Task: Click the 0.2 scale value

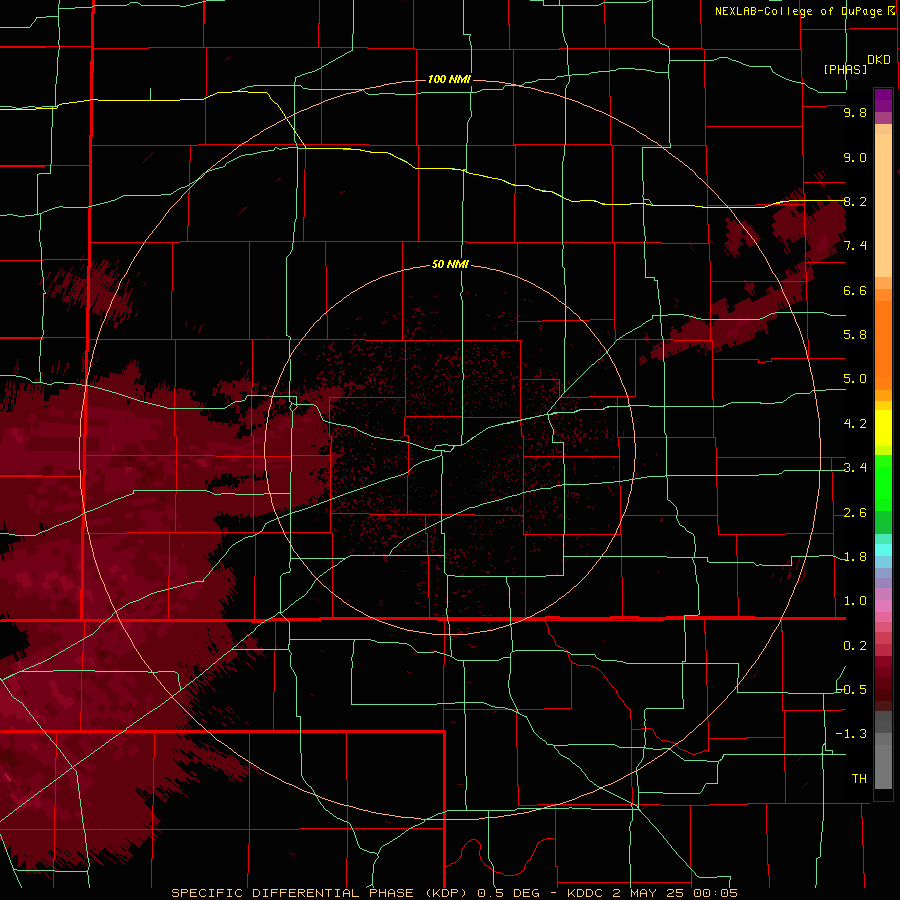Action: pyautogui.click(x=855, y=646)
